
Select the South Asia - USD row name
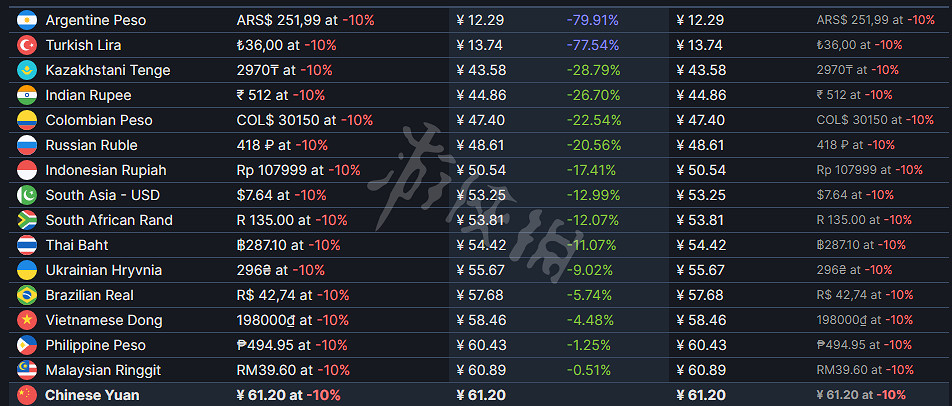[x=102, y=195]
